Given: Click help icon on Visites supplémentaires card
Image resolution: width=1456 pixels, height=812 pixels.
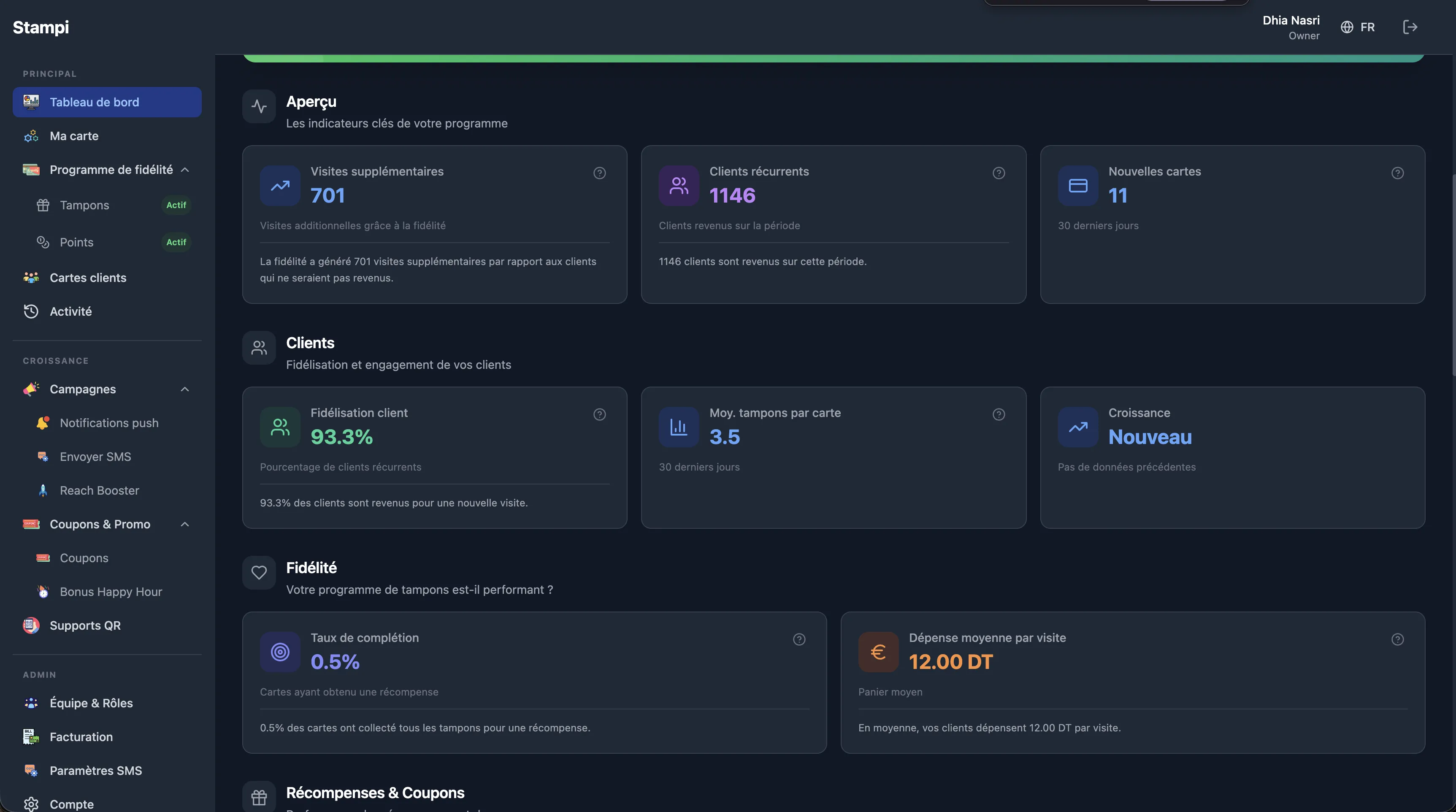Looking at the screenshot, I should click(600, 173).
